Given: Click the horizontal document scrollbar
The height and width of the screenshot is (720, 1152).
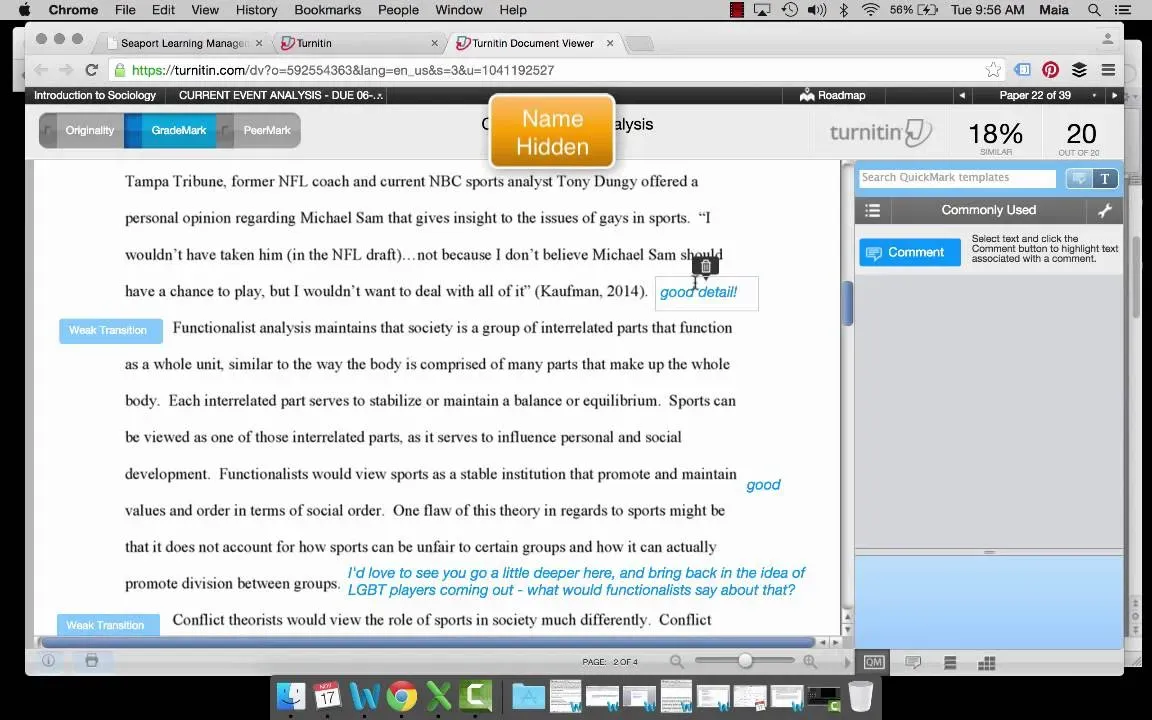Looking at the screenshot, I should [428, 643].
